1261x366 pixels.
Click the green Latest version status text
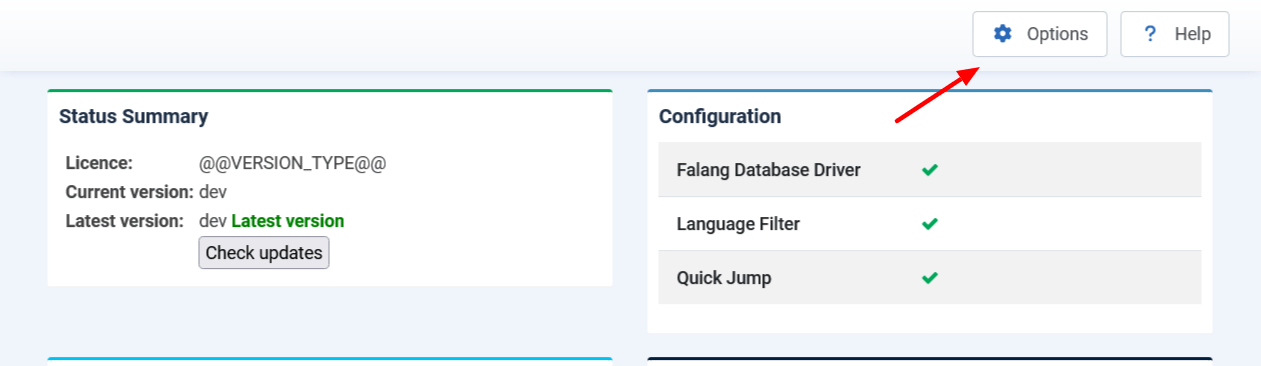pyautogui.click(x=288, y=221)
